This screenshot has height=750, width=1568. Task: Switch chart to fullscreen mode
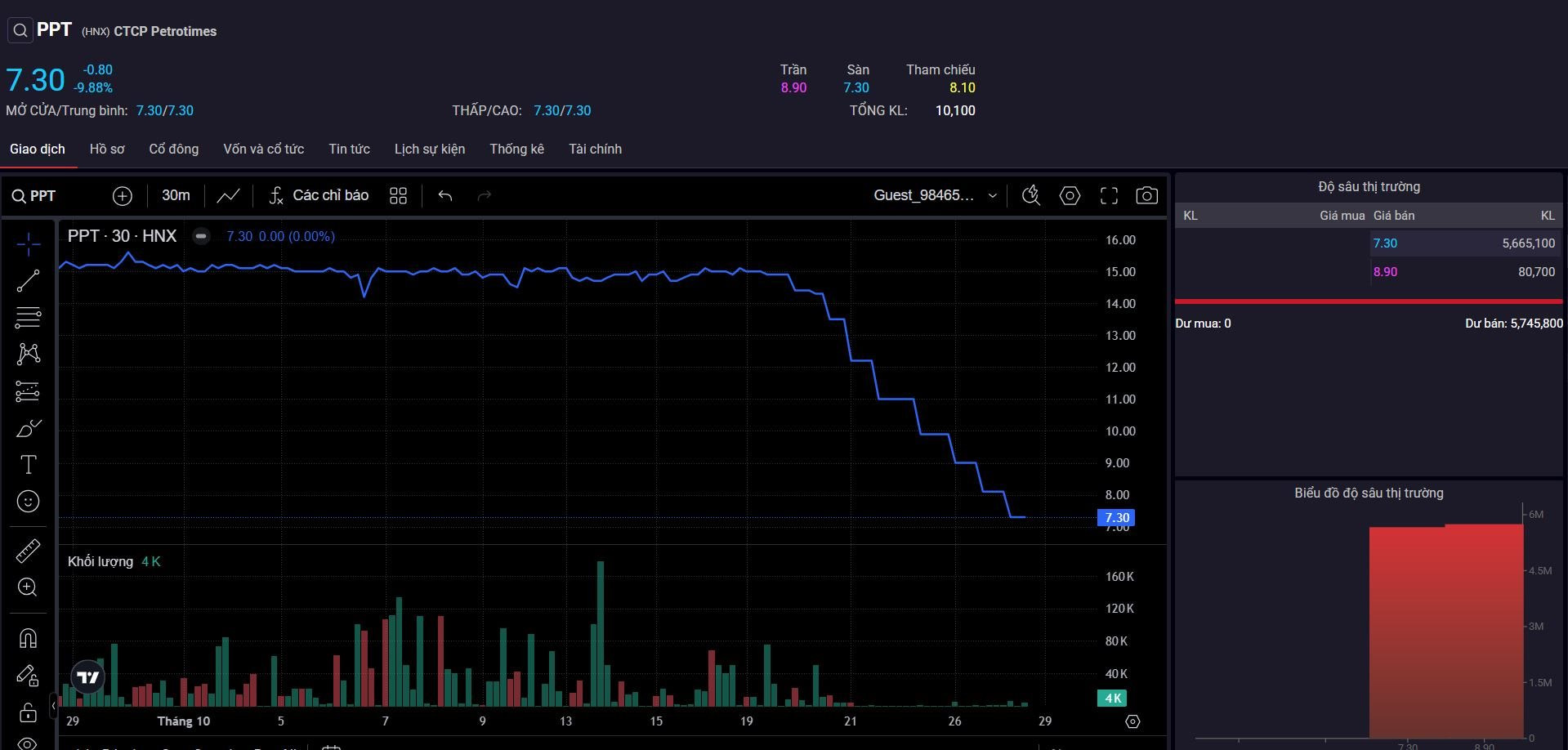pyautogui.click(x=1109, y=195)
